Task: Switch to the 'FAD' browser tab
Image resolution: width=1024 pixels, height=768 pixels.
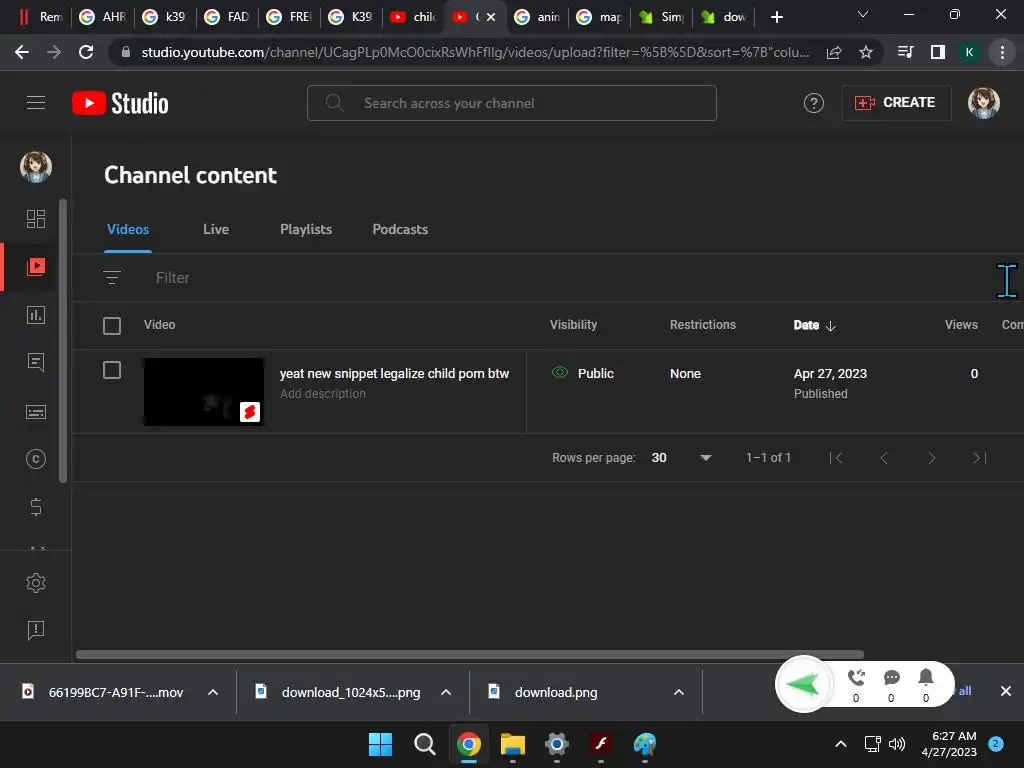Action: pos(227,17)
